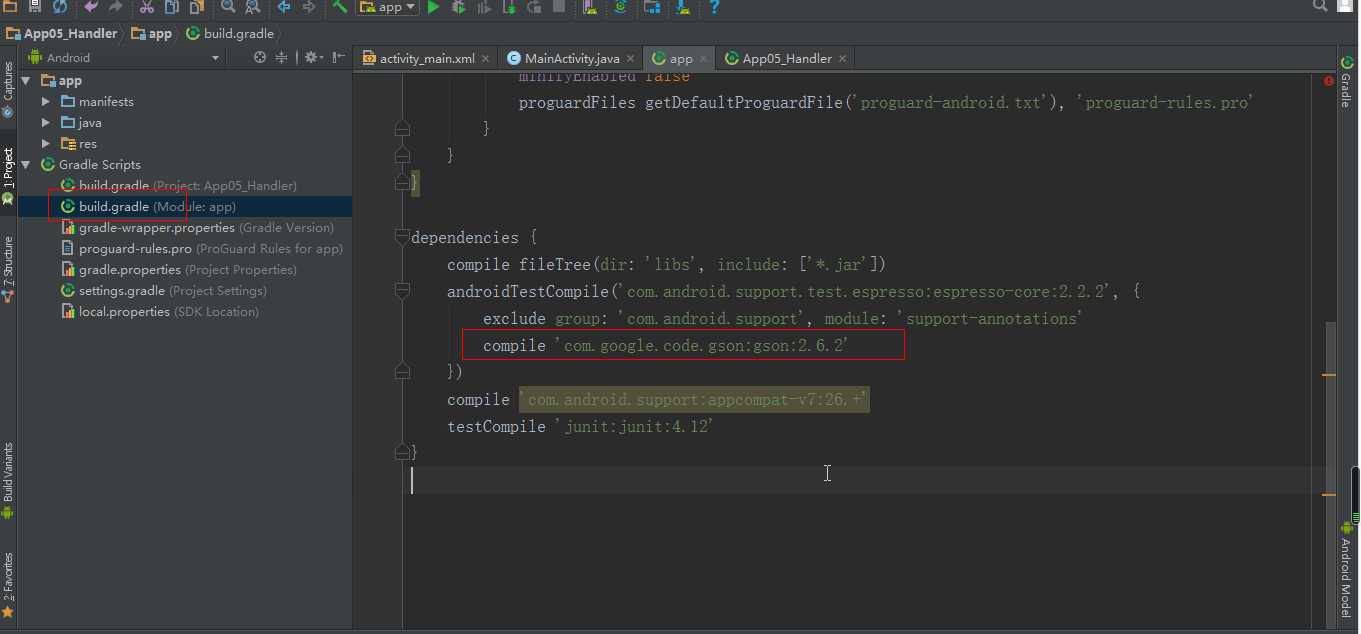Screen dimensions: 1361x634
Task: Close the activity_main.xml tab
Action: coord(485,58)
